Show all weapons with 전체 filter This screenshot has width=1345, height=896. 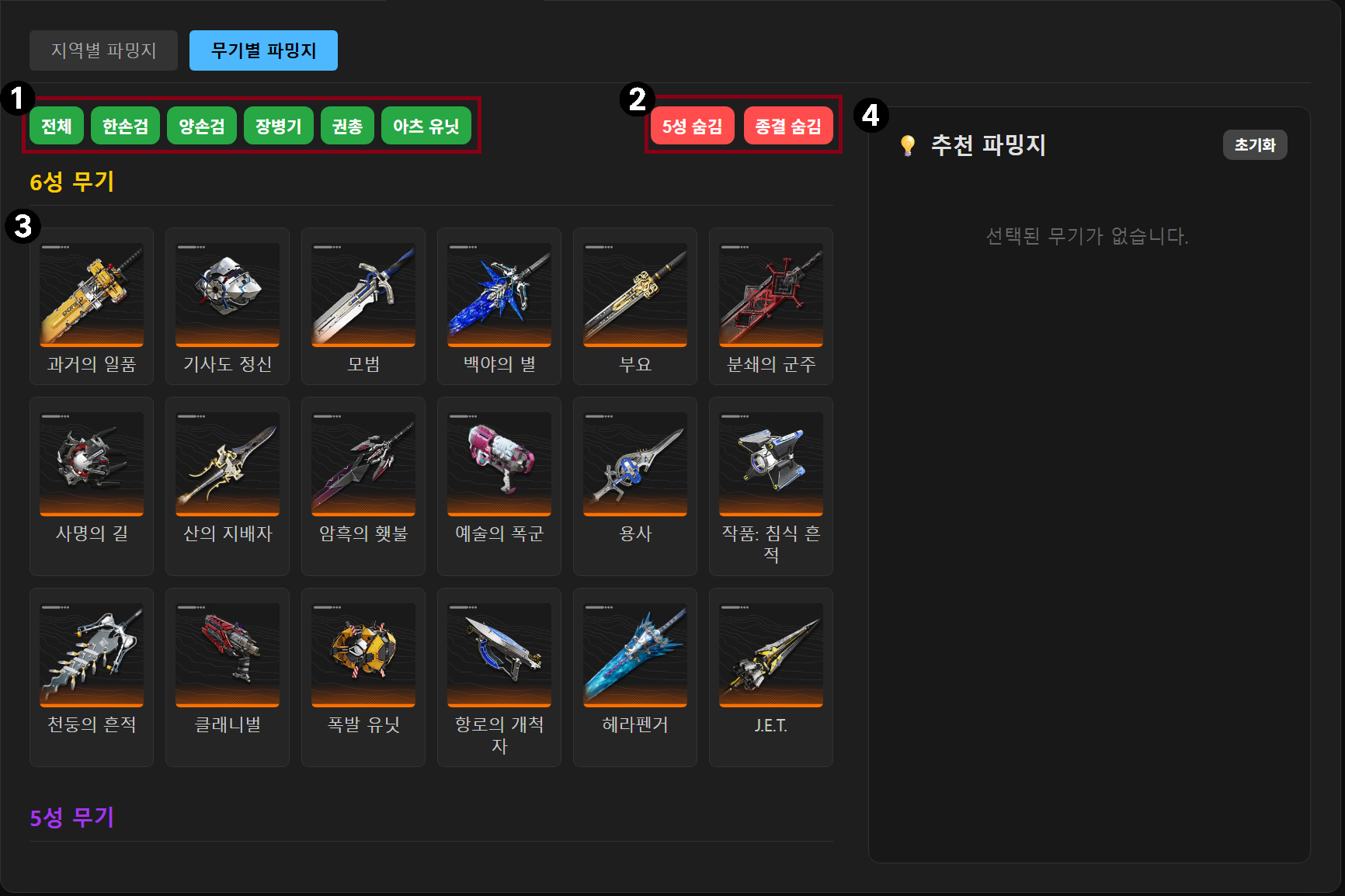(57, 126)
